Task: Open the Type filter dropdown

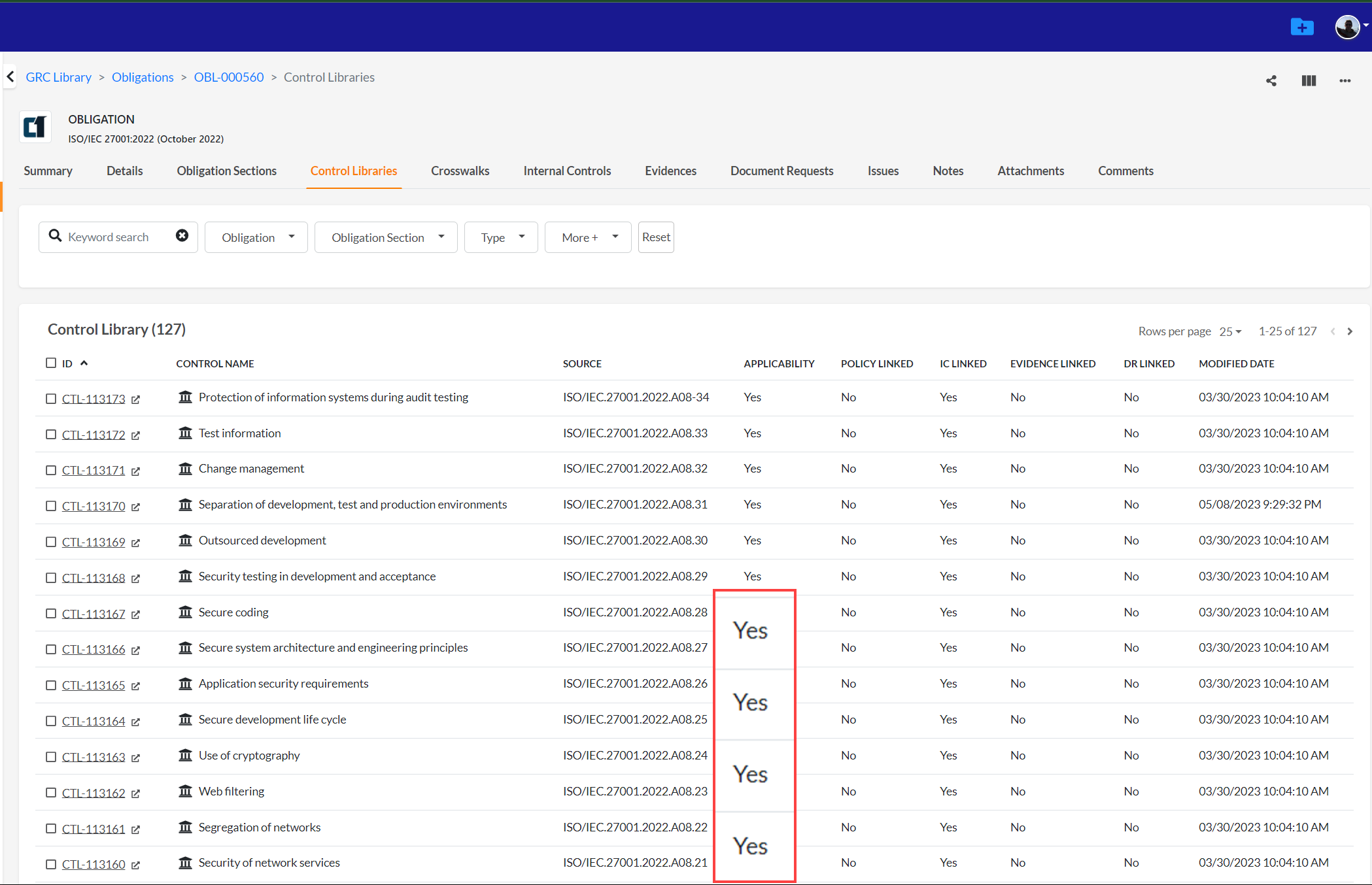Action: pos(501,237)
